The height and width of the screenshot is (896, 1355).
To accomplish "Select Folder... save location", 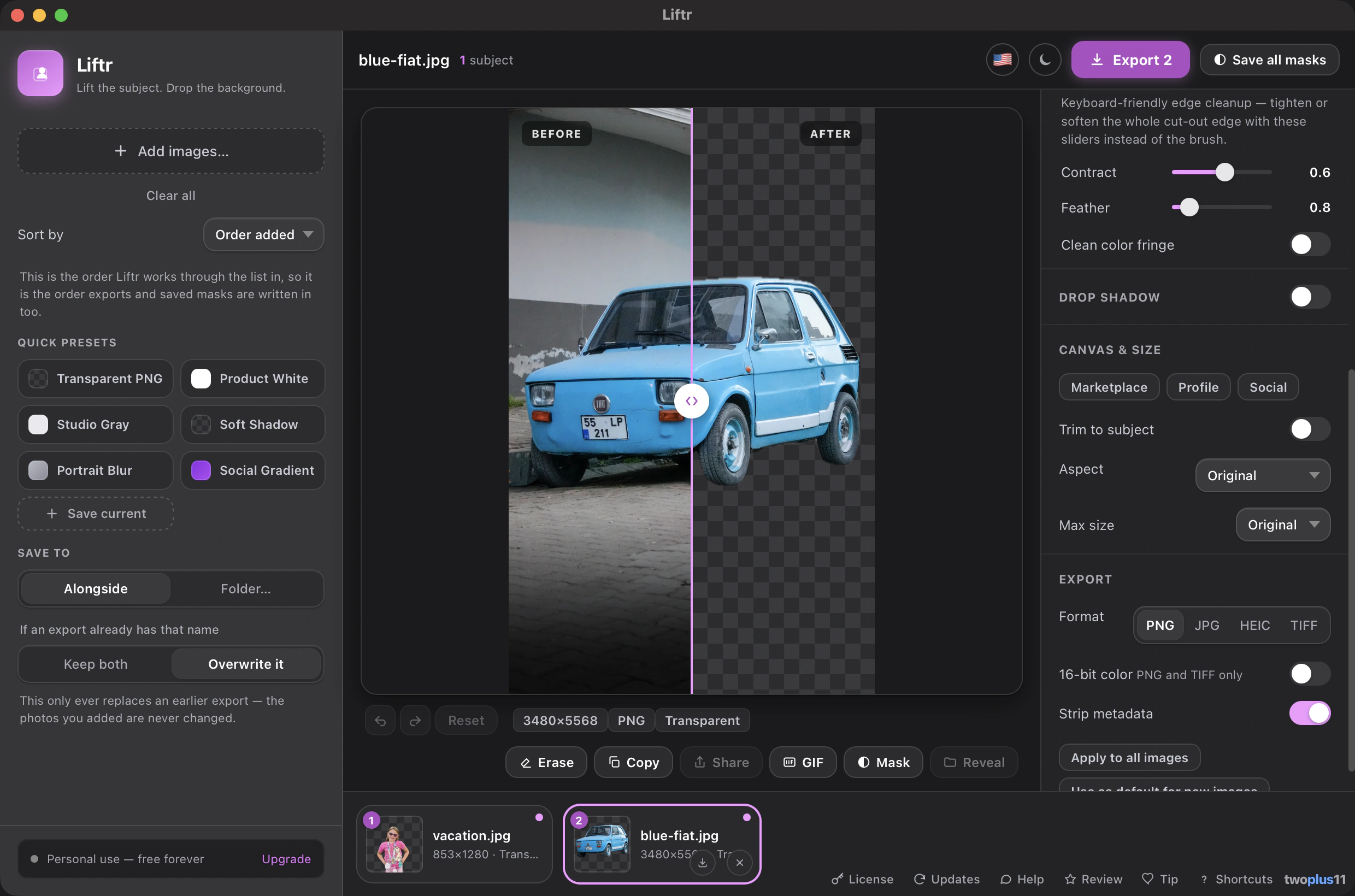I will click(246, 588).
